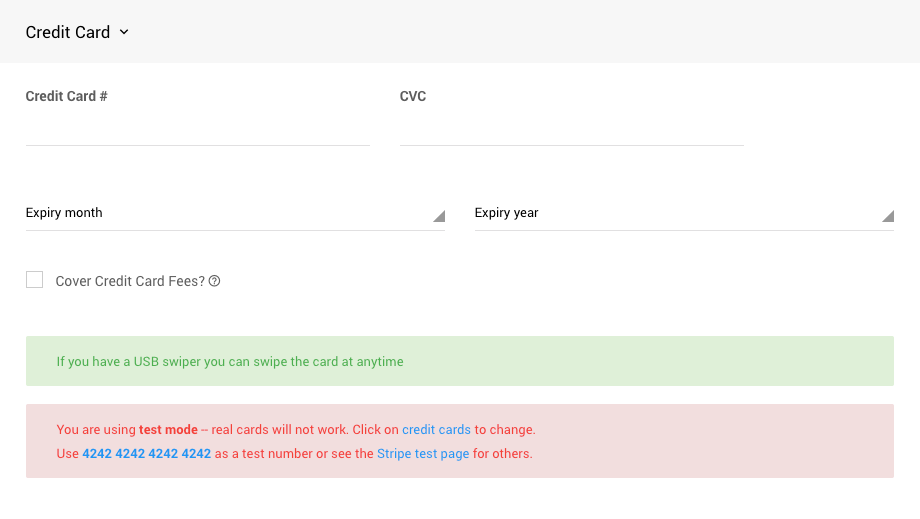The height and width of the screenshot is (519, 920).
Task: Click the 'CVC' field label
Action: pyautogui.click(x=413, y=97)
